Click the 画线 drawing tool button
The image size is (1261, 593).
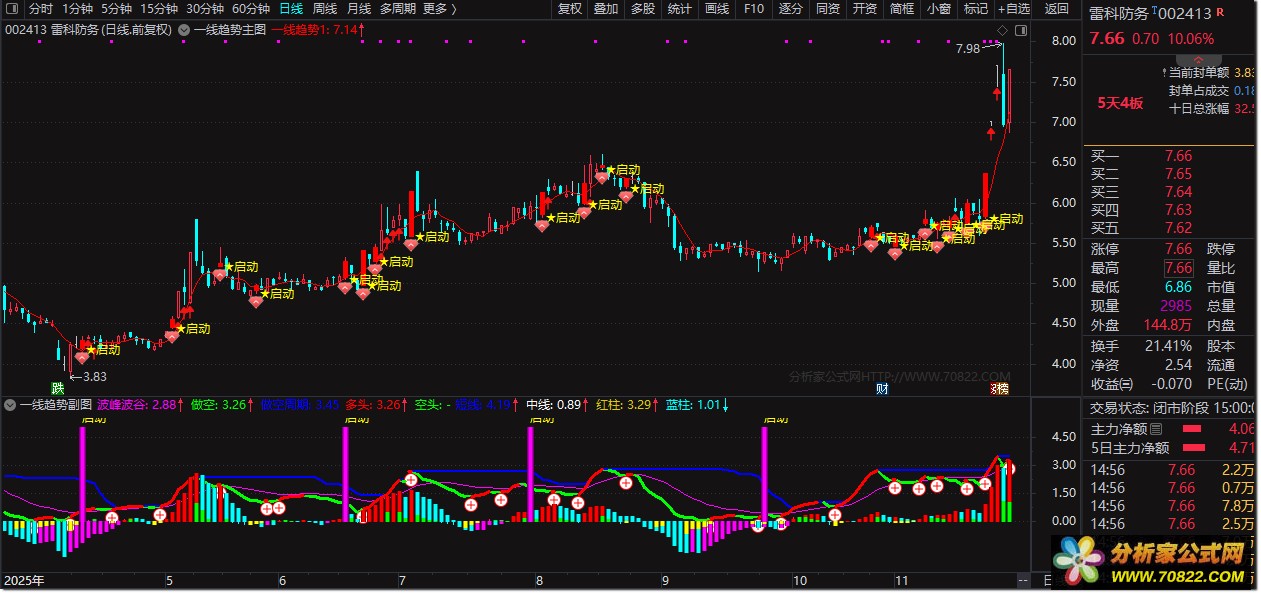click(717, 9)
